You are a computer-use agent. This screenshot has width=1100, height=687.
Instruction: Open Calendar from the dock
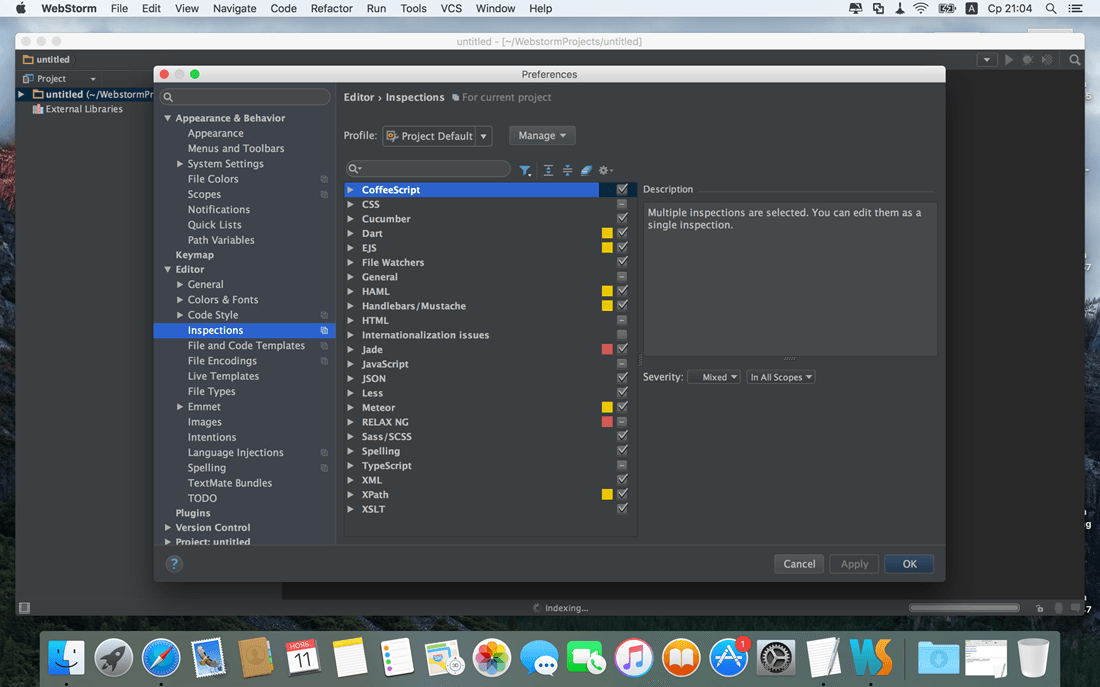(x=302, y=658)
